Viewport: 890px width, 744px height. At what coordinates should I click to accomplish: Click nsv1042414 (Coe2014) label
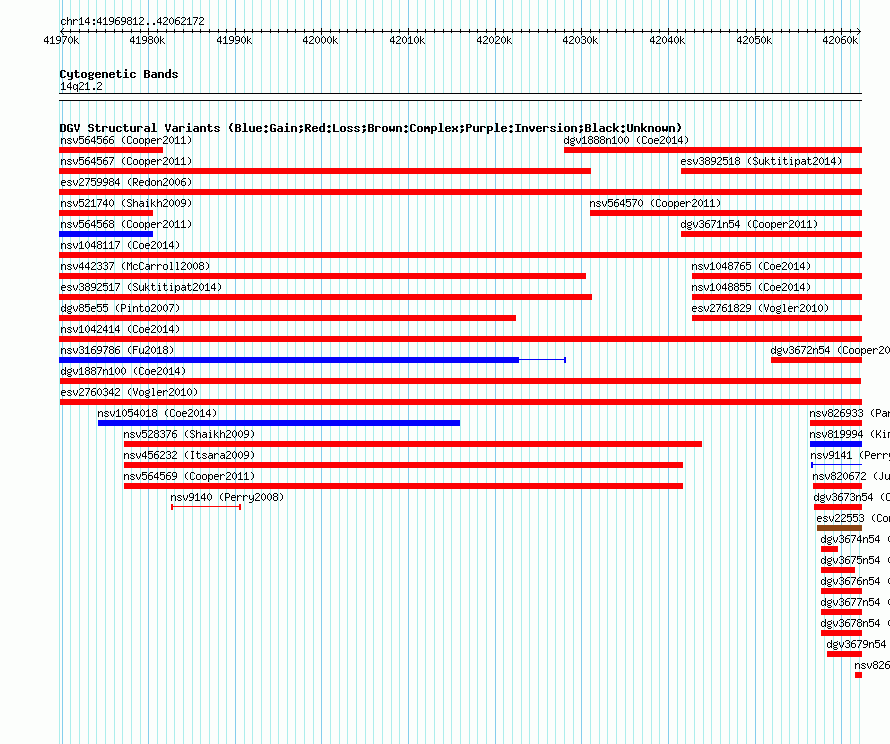coord(120,329)
